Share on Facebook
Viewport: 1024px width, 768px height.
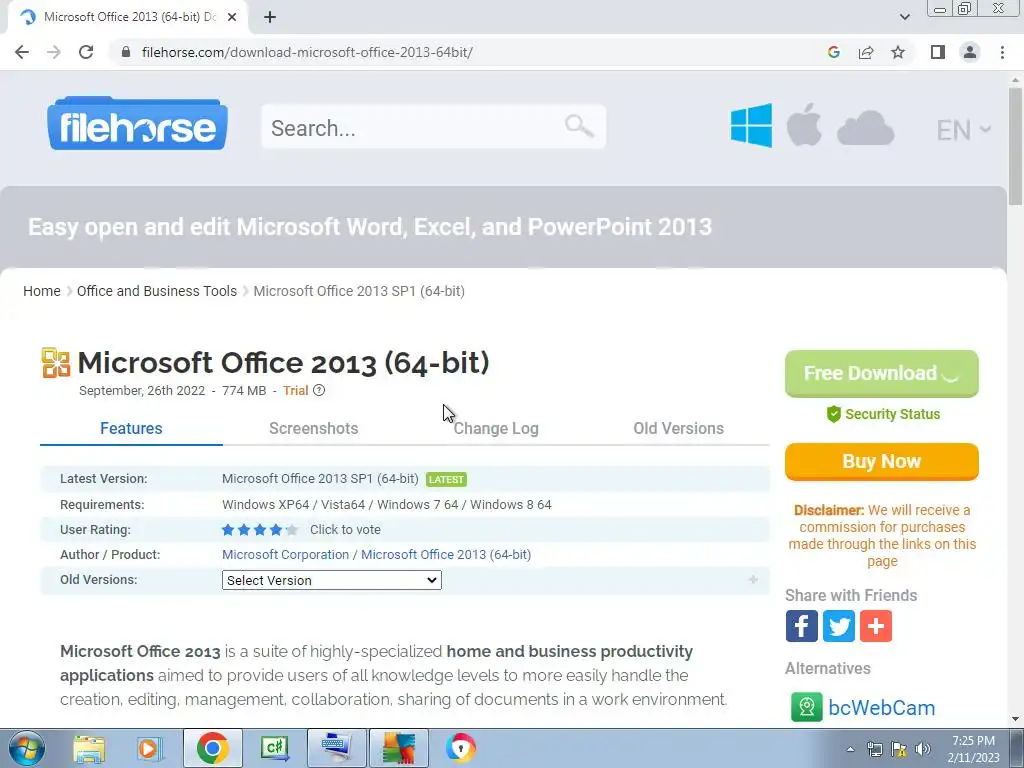(801, 626)
